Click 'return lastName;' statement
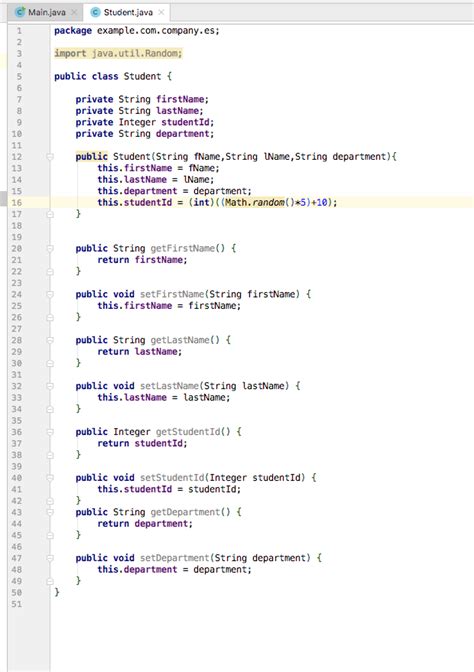 click(140, 352)
